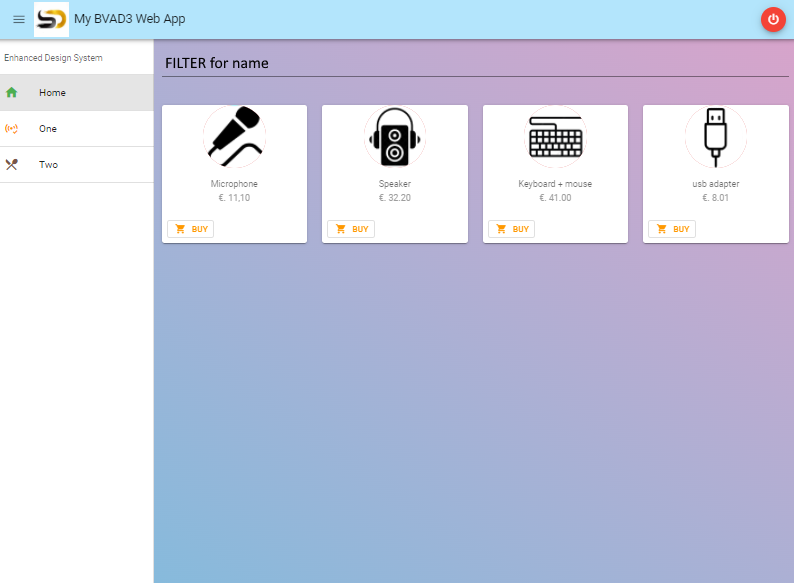Click the My BVAD3 Web App title
The image size is (794, 583).
tap(130, 19)
